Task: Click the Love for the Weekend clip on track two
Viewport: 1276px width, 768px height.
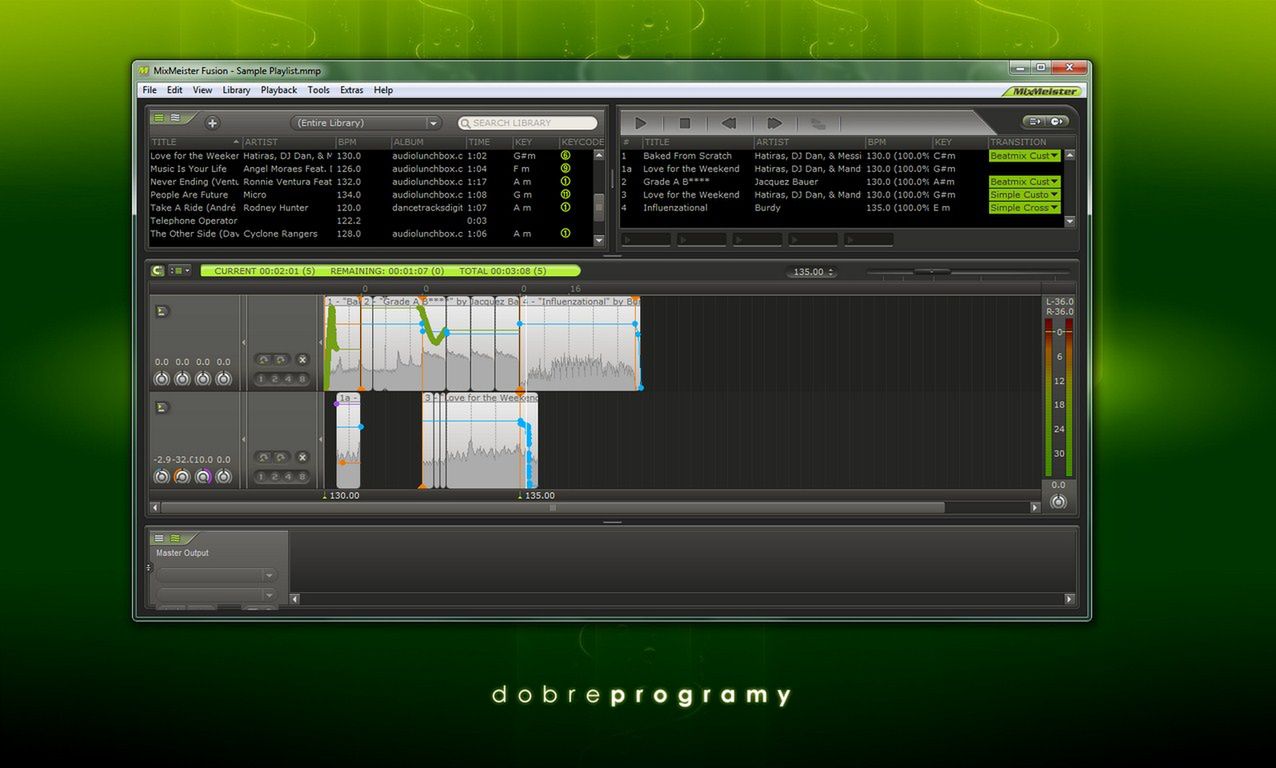Action: pos(479,442)
